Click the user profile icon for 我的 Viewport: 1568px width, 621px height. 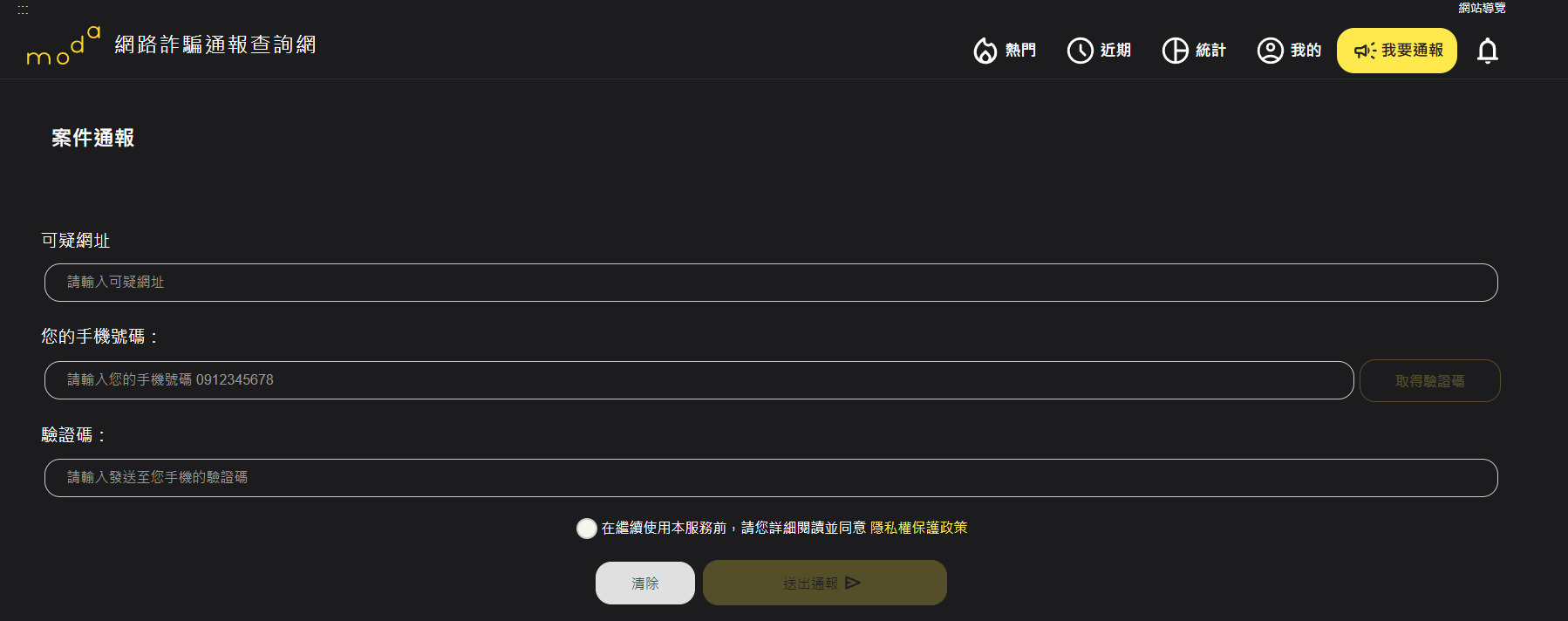click(x=1270, y=51)
